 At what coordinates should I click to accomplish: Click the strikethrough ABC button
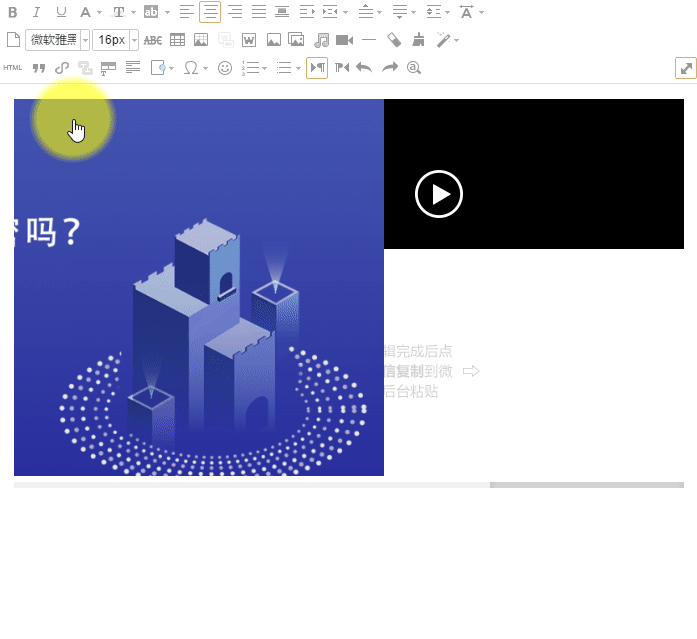coord(153,40)
